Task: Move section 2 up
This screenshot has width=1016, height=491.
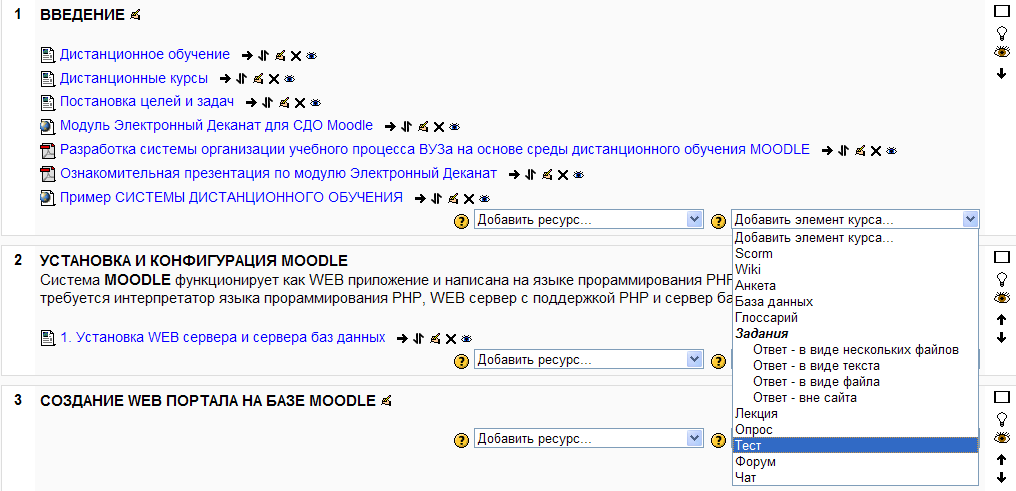Action: pyautogui.click(x=1002, y=319)
